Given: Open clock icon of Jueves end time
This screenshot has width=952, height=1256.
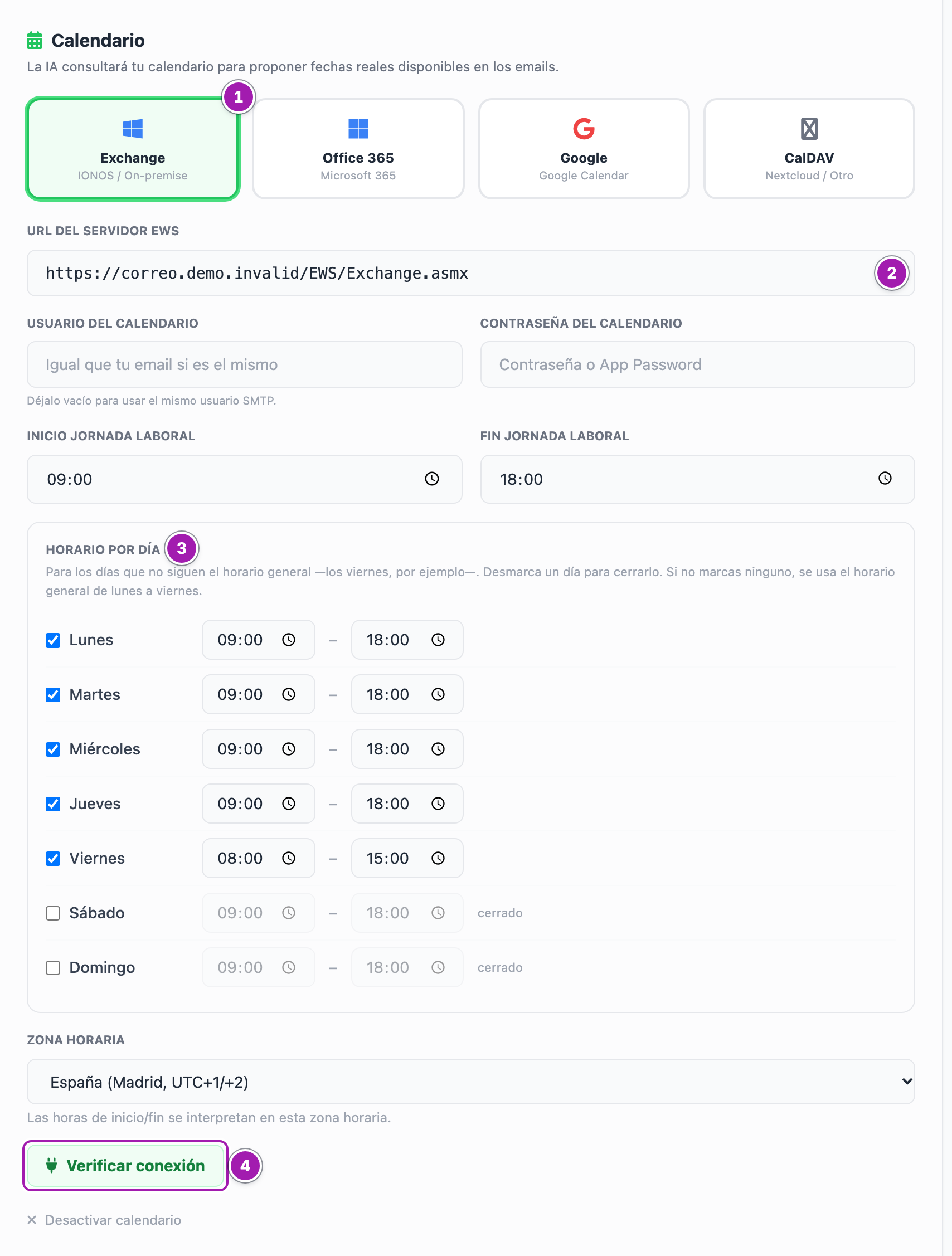Looking at the screenshot, I should coord(438,804).
